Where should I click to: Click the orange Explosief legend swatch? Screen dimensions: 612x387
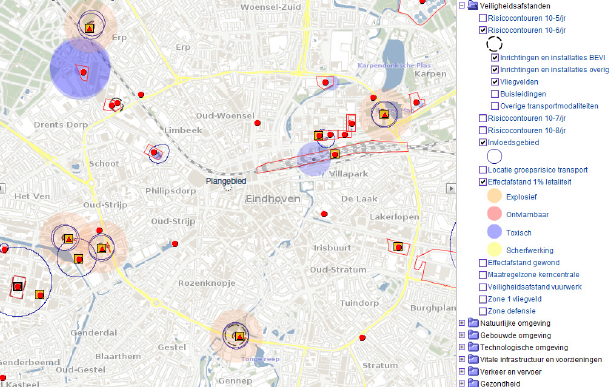[494, 196]
